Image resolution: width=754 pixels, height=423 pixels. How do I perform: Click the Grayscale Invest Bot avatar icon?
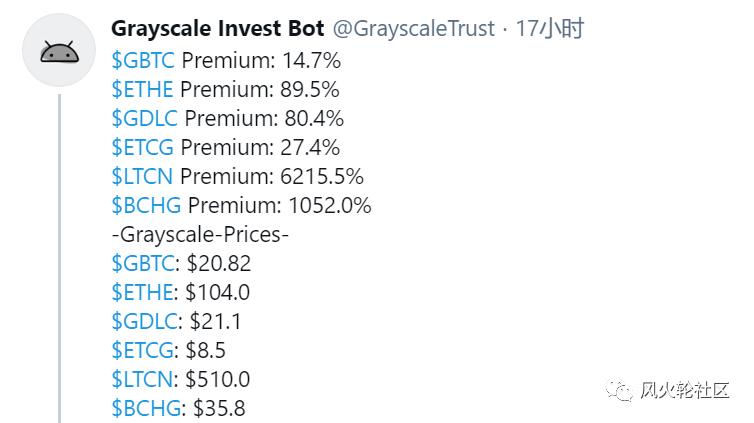[x=58, y=51]
